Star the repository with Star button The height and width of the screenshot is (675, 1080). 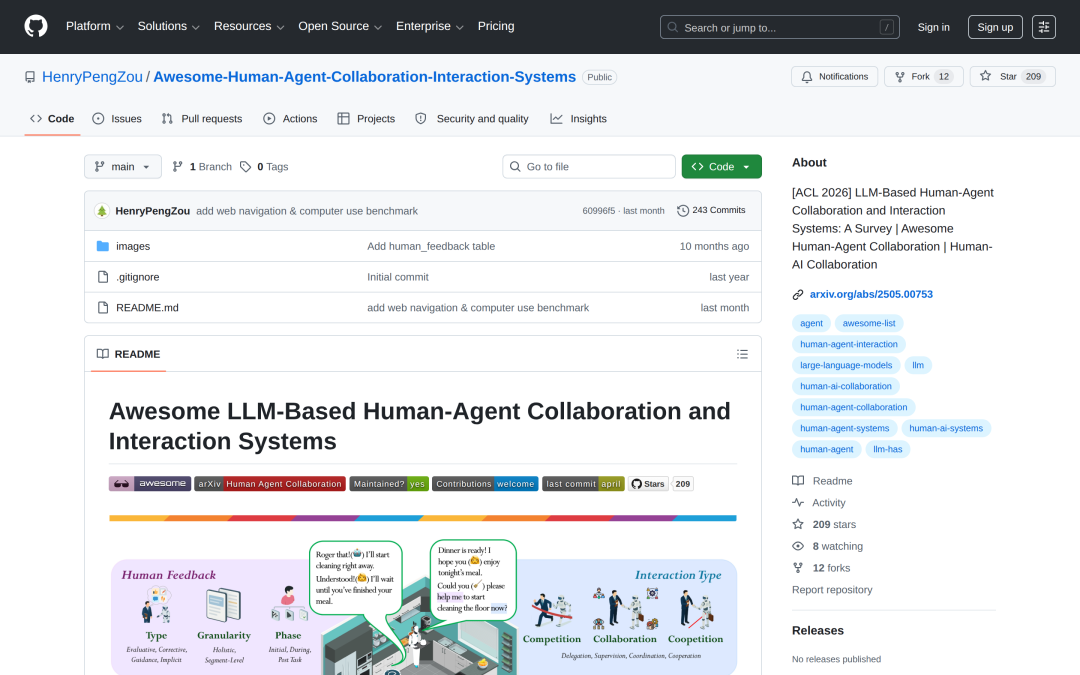coord(1012,76)
